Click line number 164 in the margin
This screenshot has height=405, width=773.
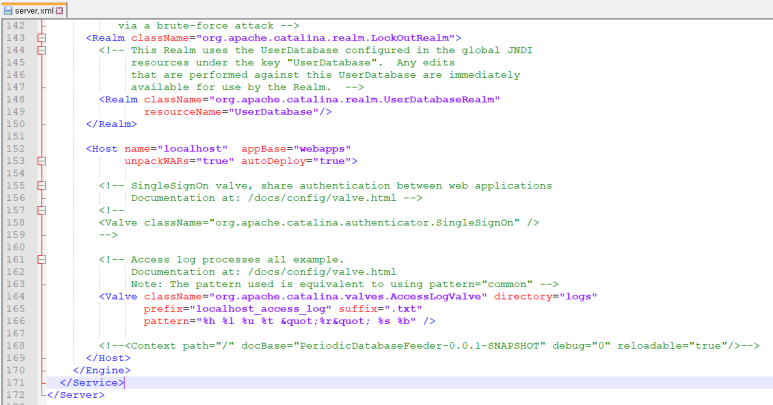point(15,297)
